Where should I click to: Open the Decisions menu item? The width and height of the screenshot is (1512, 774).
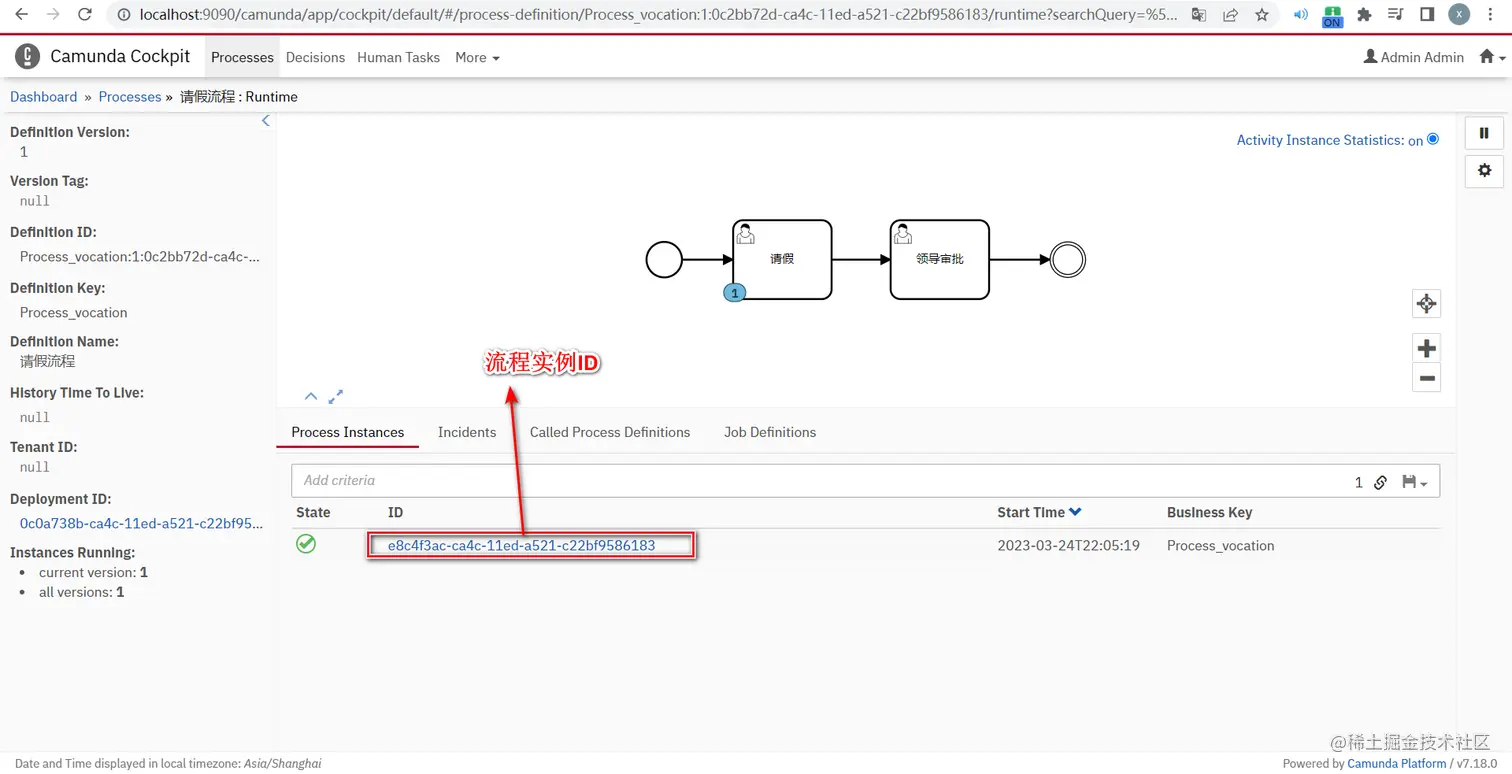(315, 57)
